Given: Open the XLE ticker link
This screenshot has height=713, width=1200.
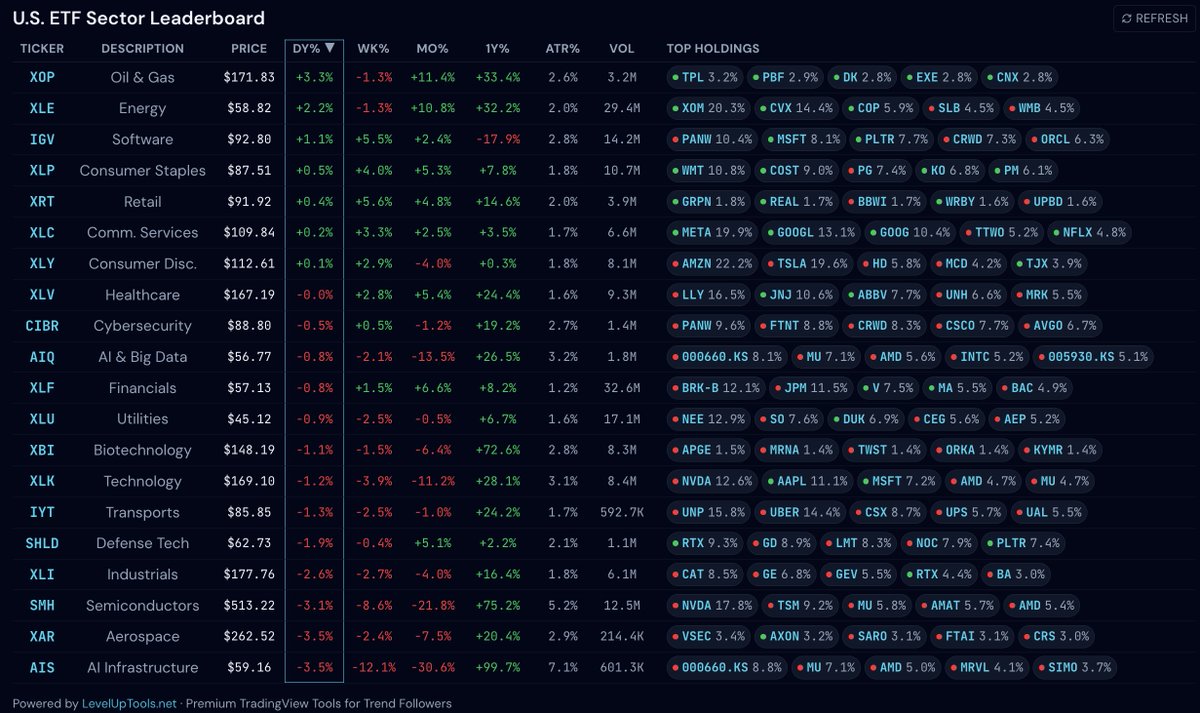Looking at the screenshot, I should [42, 108].
